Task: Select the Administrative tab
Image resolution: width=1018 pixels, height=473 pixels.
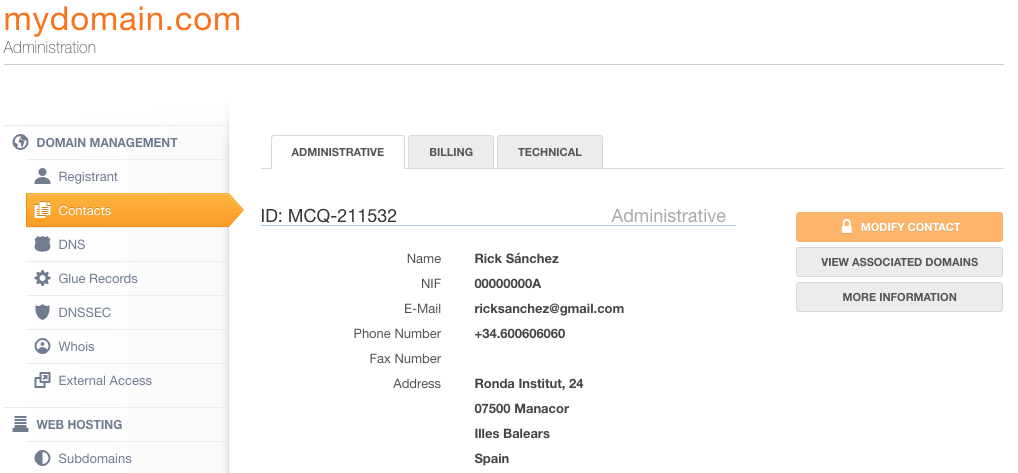Action: pyautogui.click(x=338, y=152)
